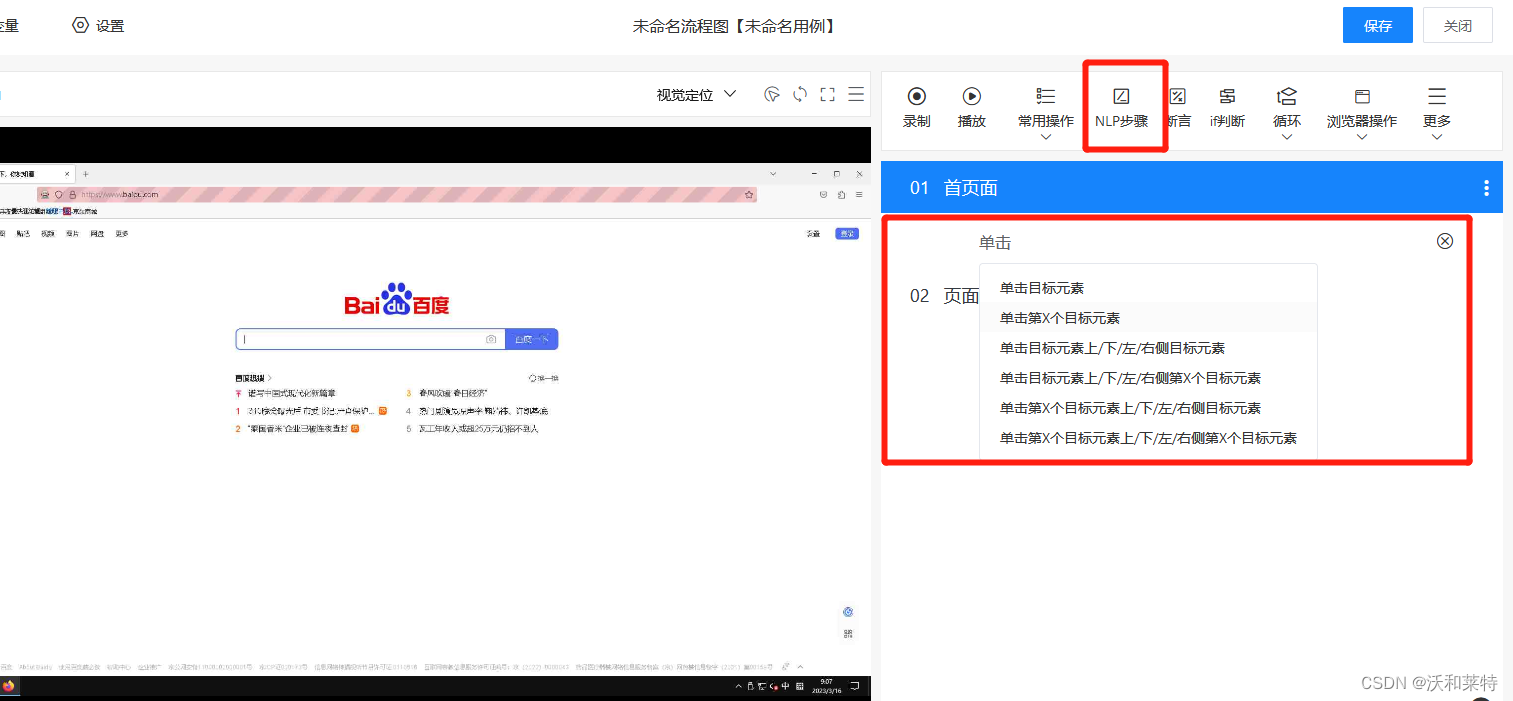Click the bookmark star in Firefox address bar
The height and width of the screenshot is (701, 1513).
(x=749, y=194)
